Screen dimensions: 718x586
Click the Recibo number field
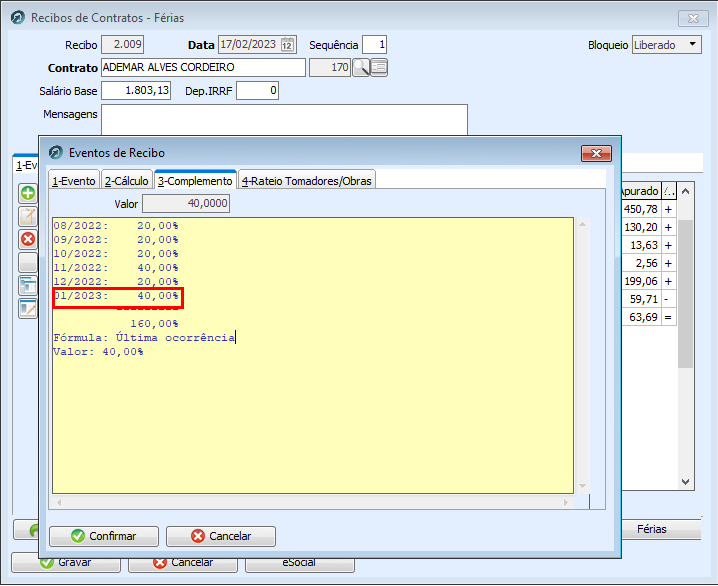(x=122, y=45)
